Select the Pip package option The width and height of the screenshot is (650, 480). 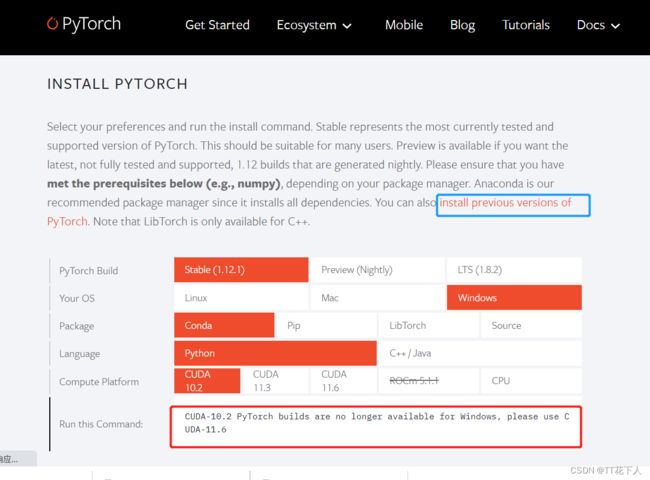coord(326,325)
